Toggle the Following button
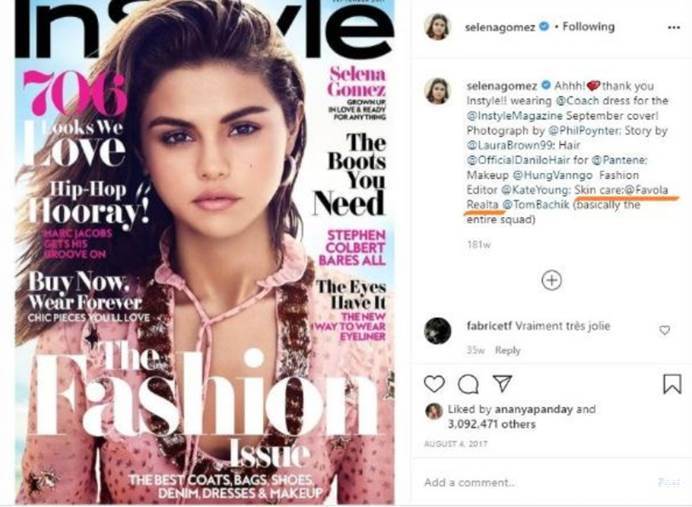The image size is (692, 507). point(588,27)
